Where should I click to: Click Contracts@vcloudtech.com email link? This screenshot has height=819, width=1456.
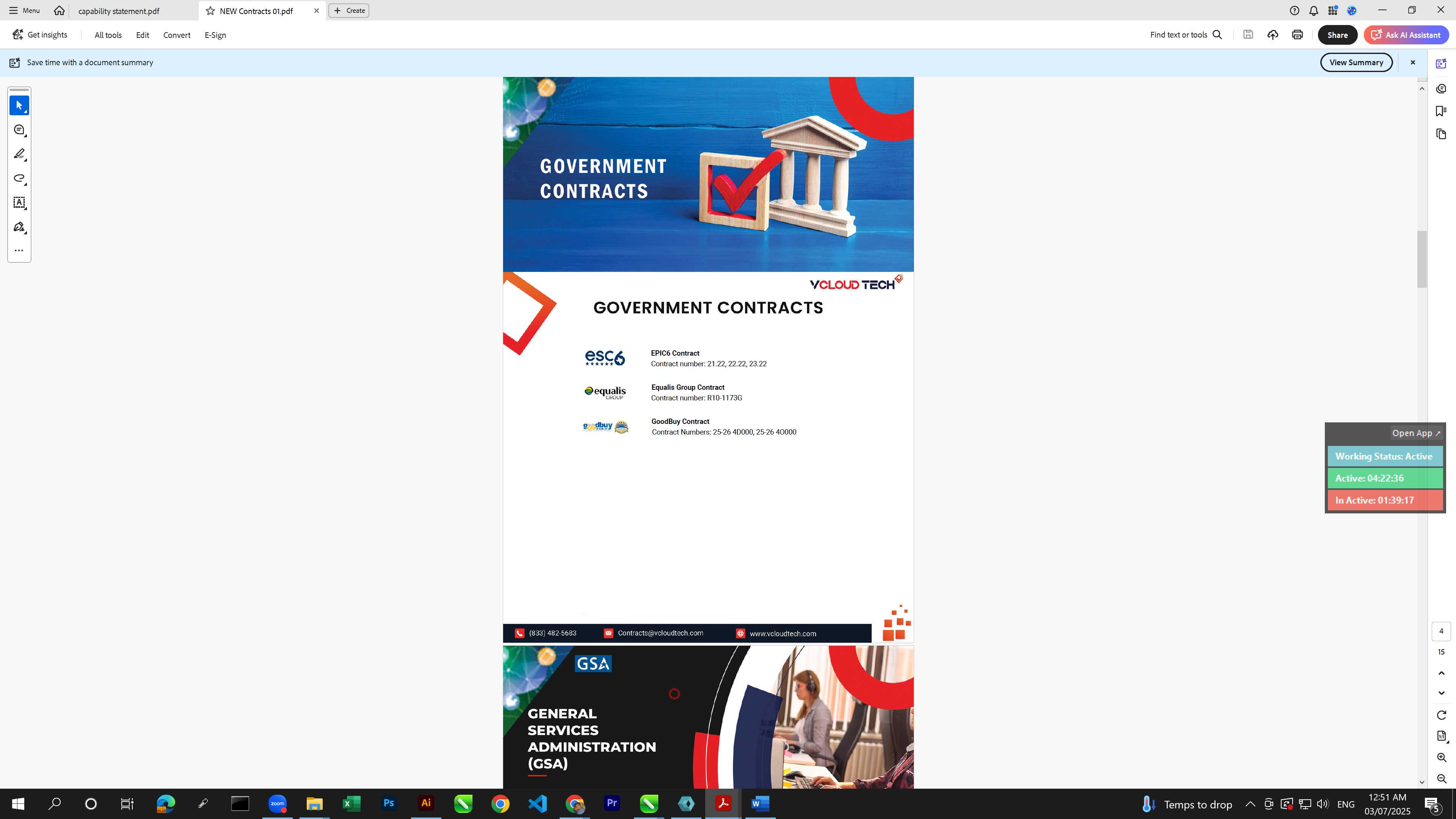pos(660,633)
